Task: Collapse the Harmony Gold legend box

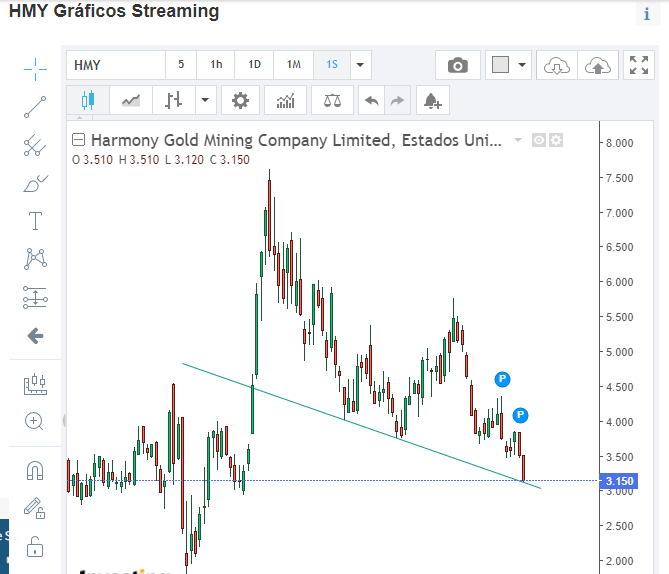Action: tap(79, 140)
